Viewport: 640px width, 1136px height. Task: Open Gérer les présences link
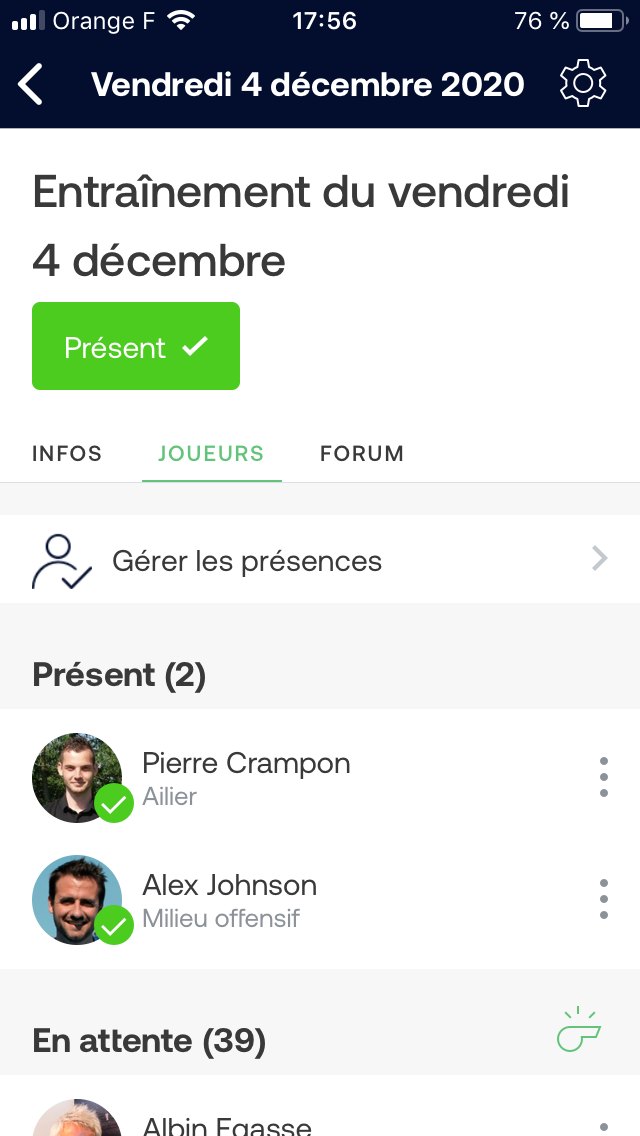coord(247,561)
